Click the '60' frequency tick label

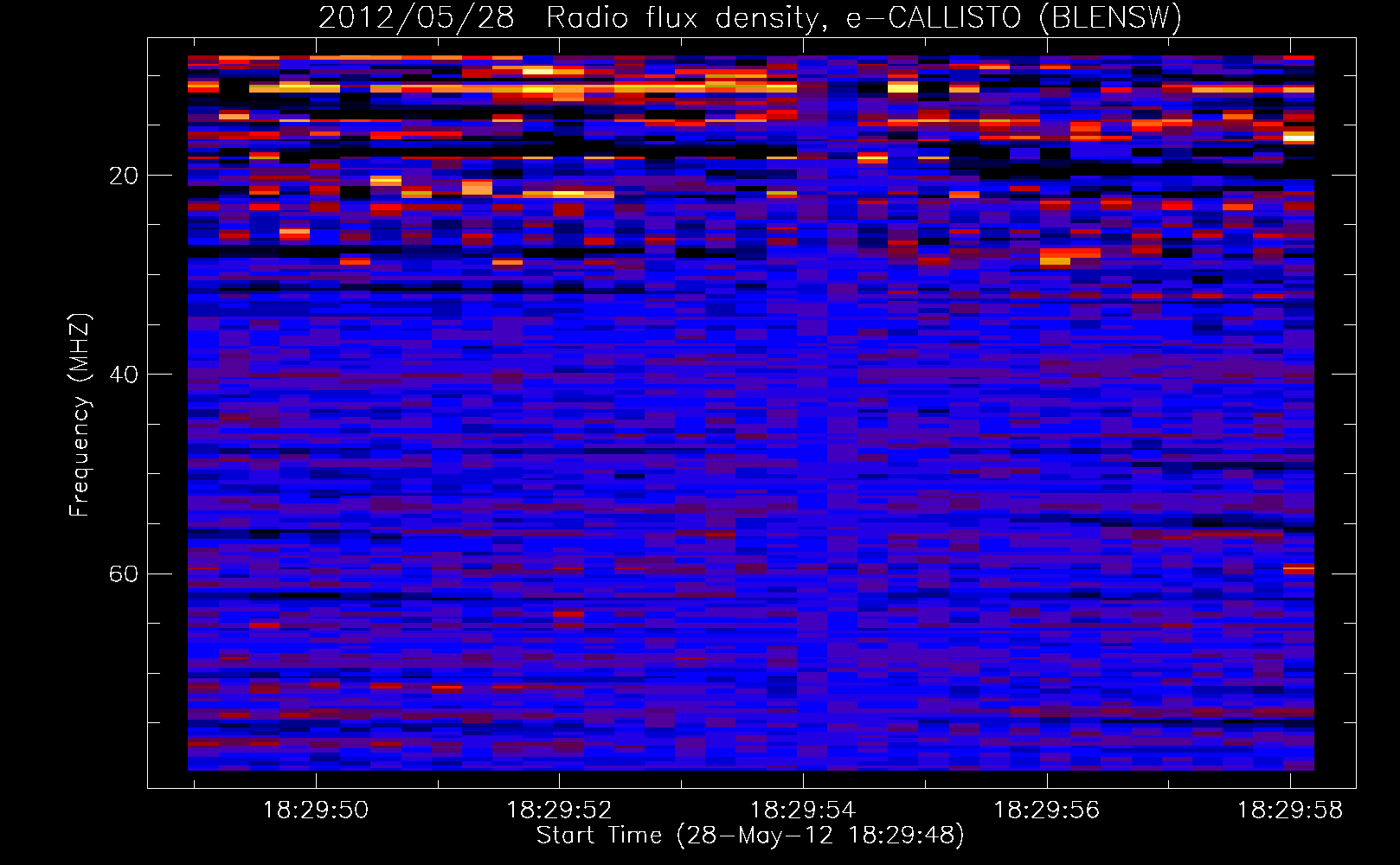click(x=124, y=573)
